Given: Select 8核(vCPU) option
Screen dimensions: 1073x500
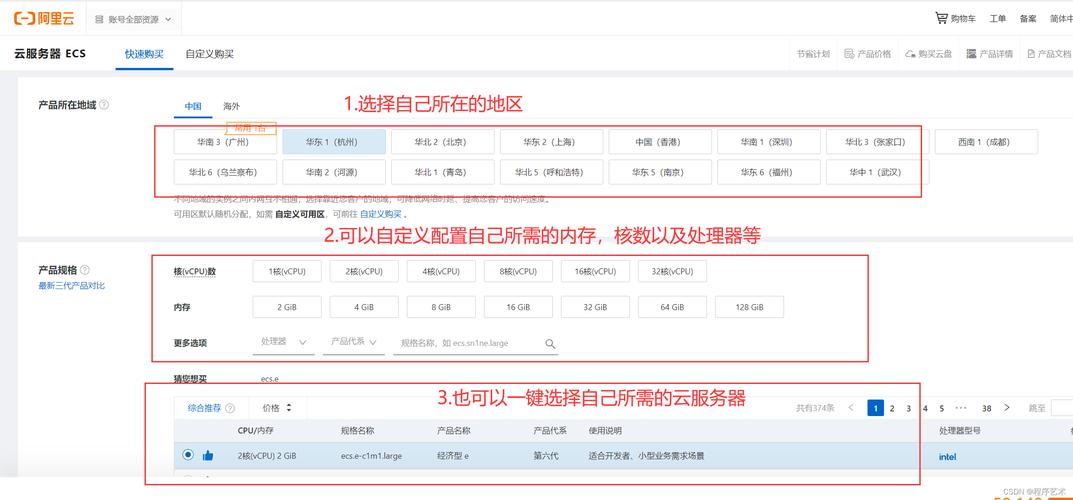Looking at the screenshot, I should click(519, 272).
